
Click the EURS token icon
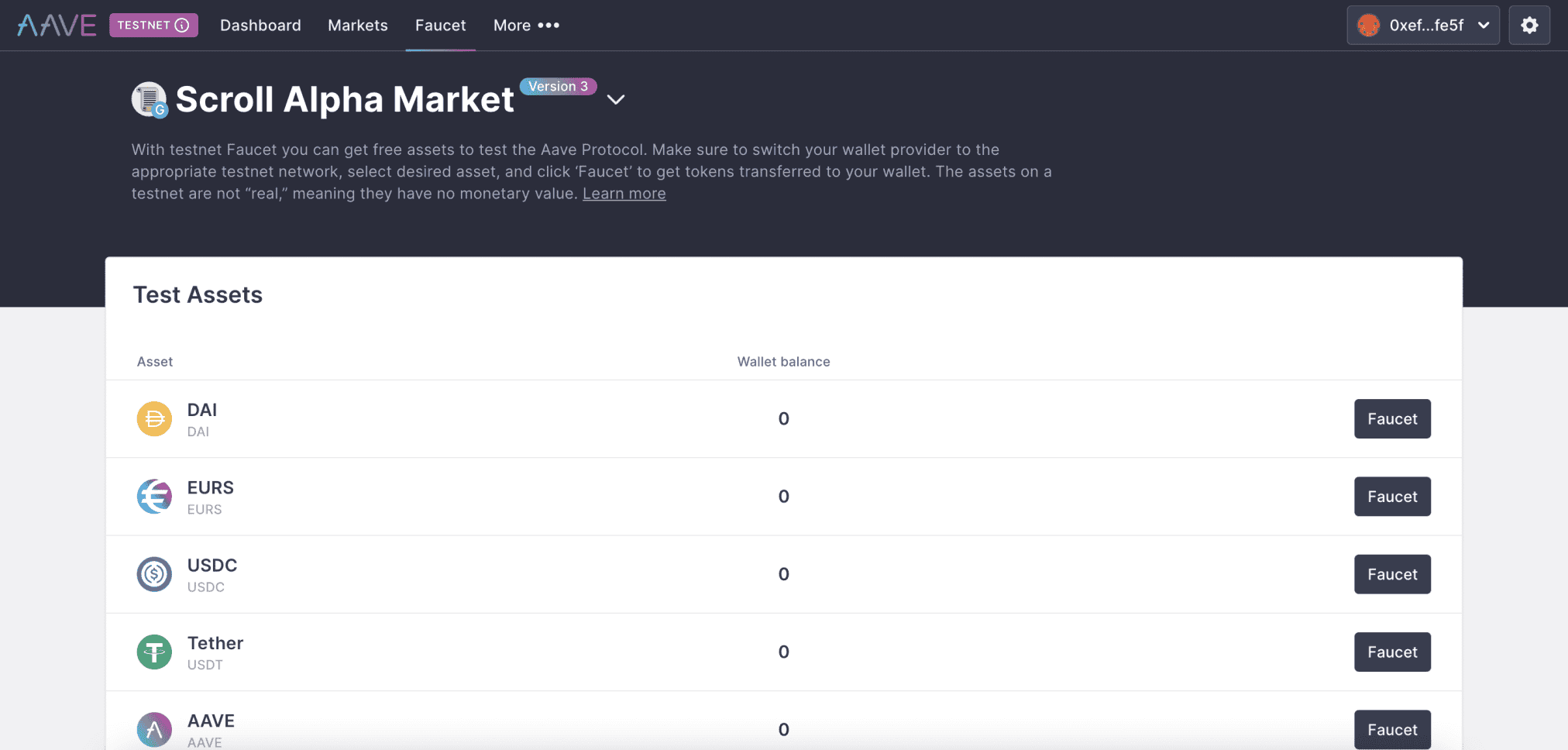click(154, 497)
